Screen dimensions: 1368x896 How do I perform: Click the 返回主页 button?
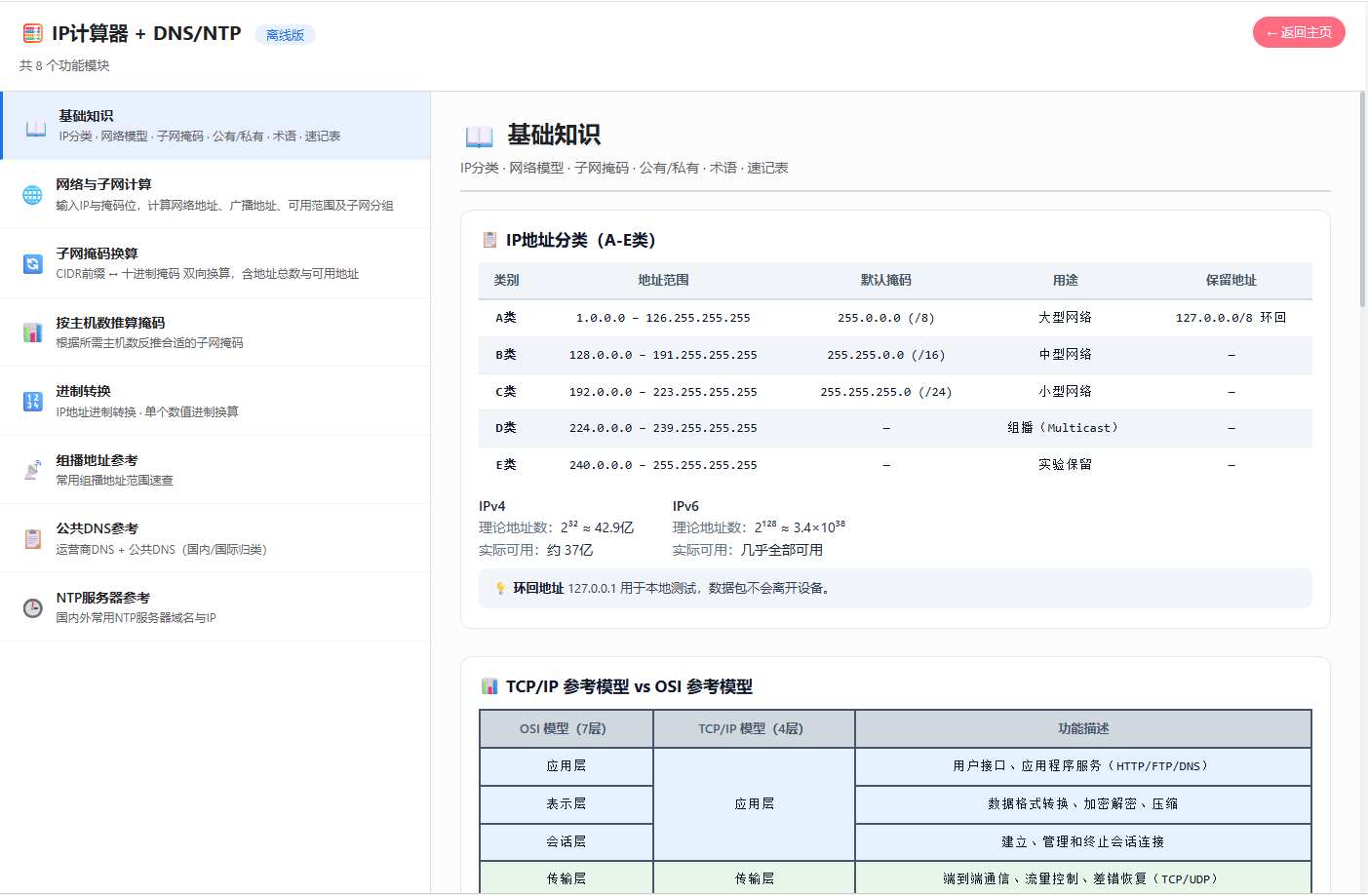click(x=1299, y=32)
